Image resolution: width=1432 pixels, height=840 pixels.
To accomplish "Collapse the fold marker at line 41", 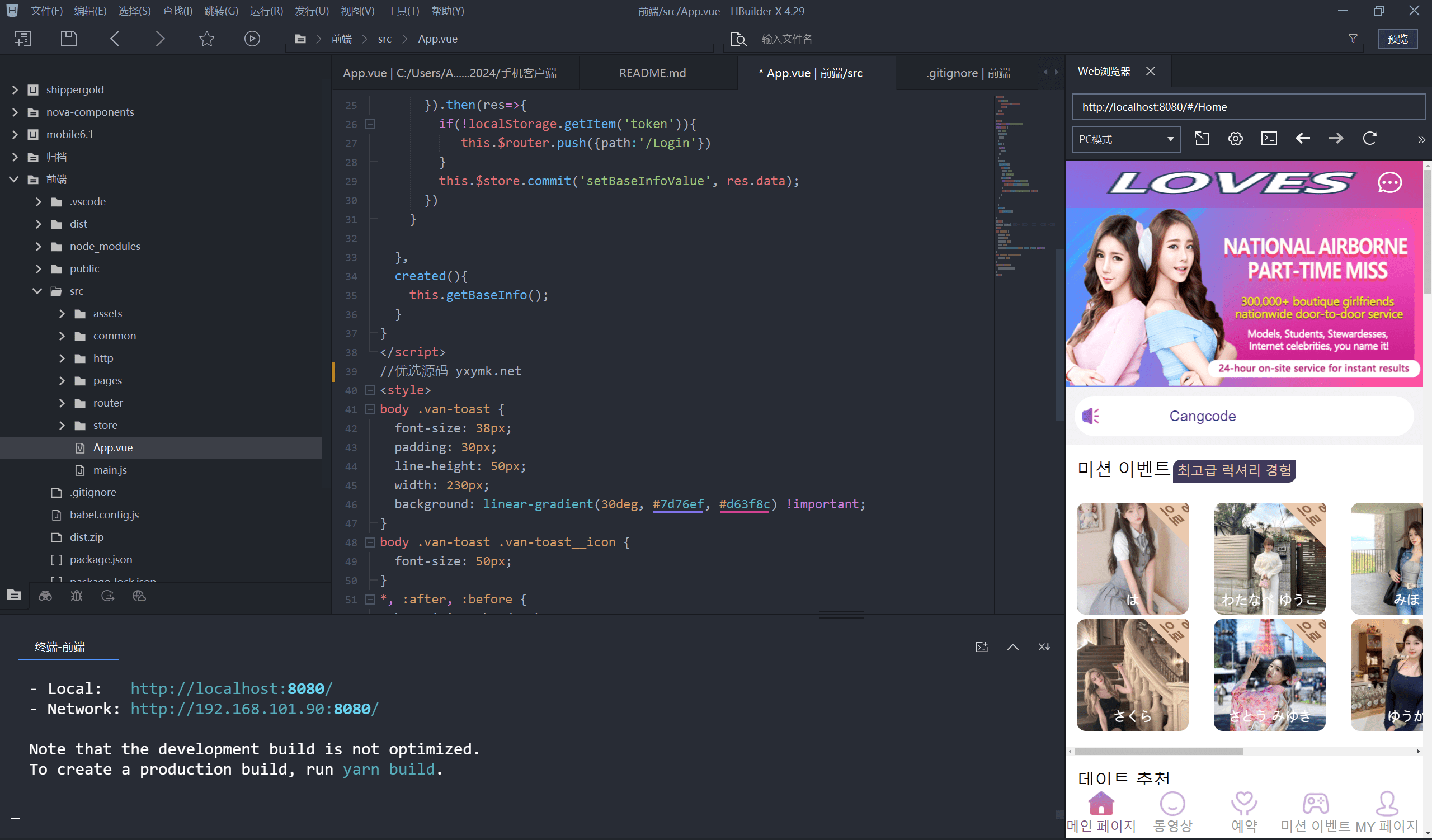I will point(370,409).
